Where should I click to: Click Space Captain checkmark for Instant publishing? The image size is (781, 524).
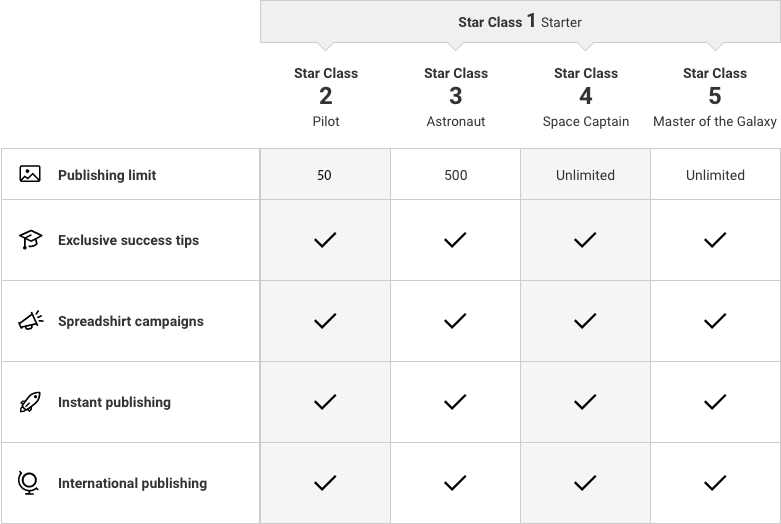pos(585,402)
